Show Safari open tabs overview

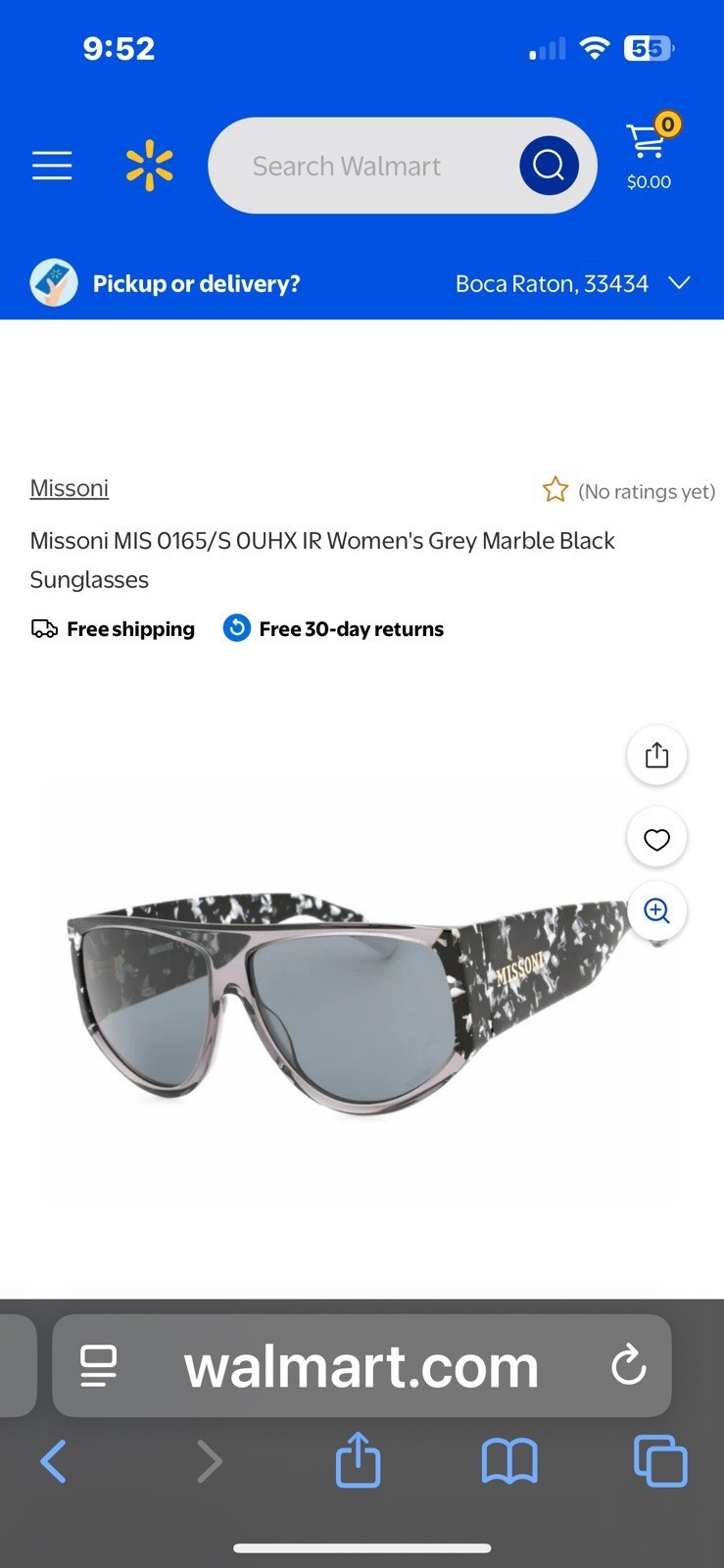660,1460
